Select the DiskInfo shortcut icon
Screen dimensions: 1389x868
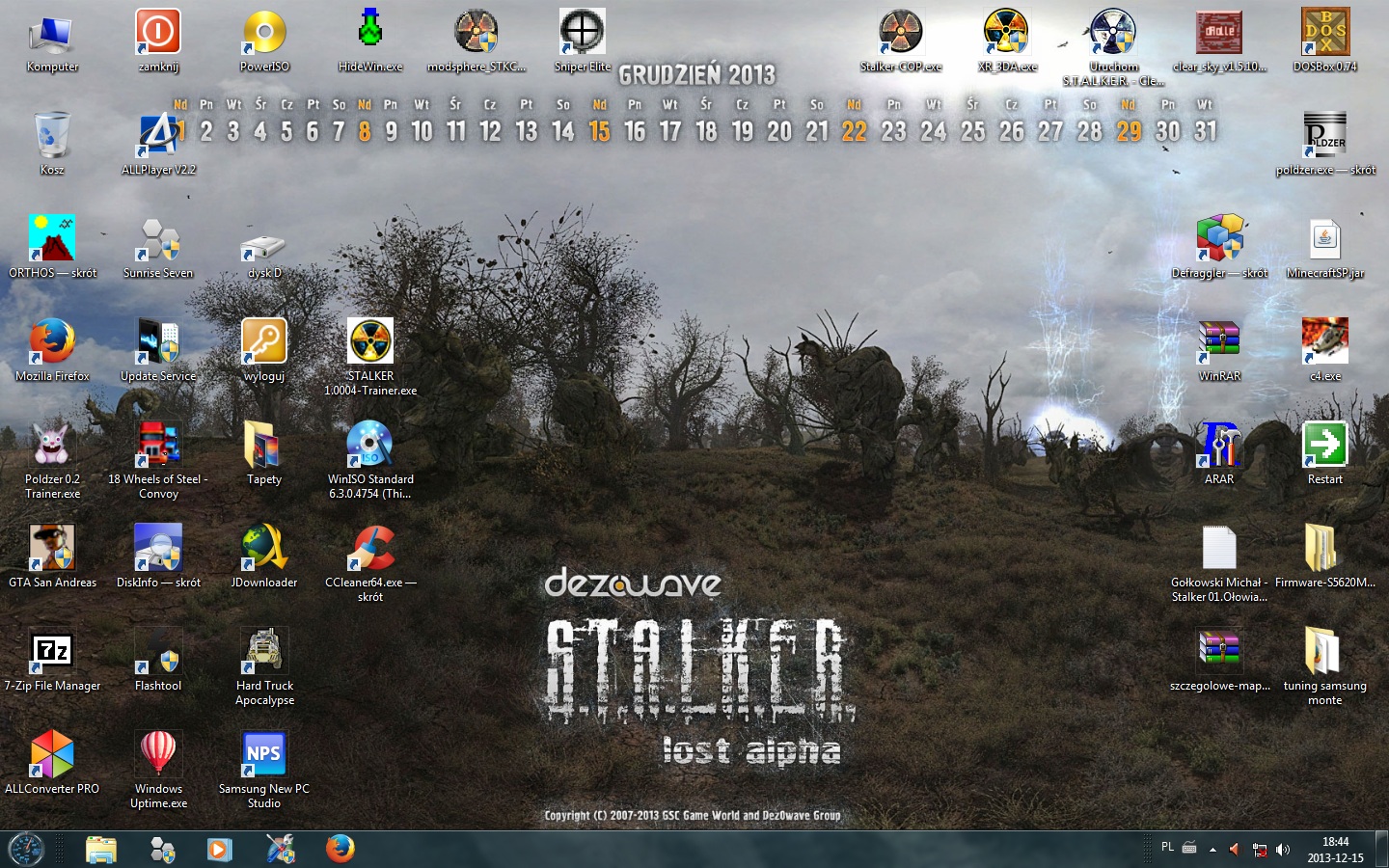(x=158, y=557)
